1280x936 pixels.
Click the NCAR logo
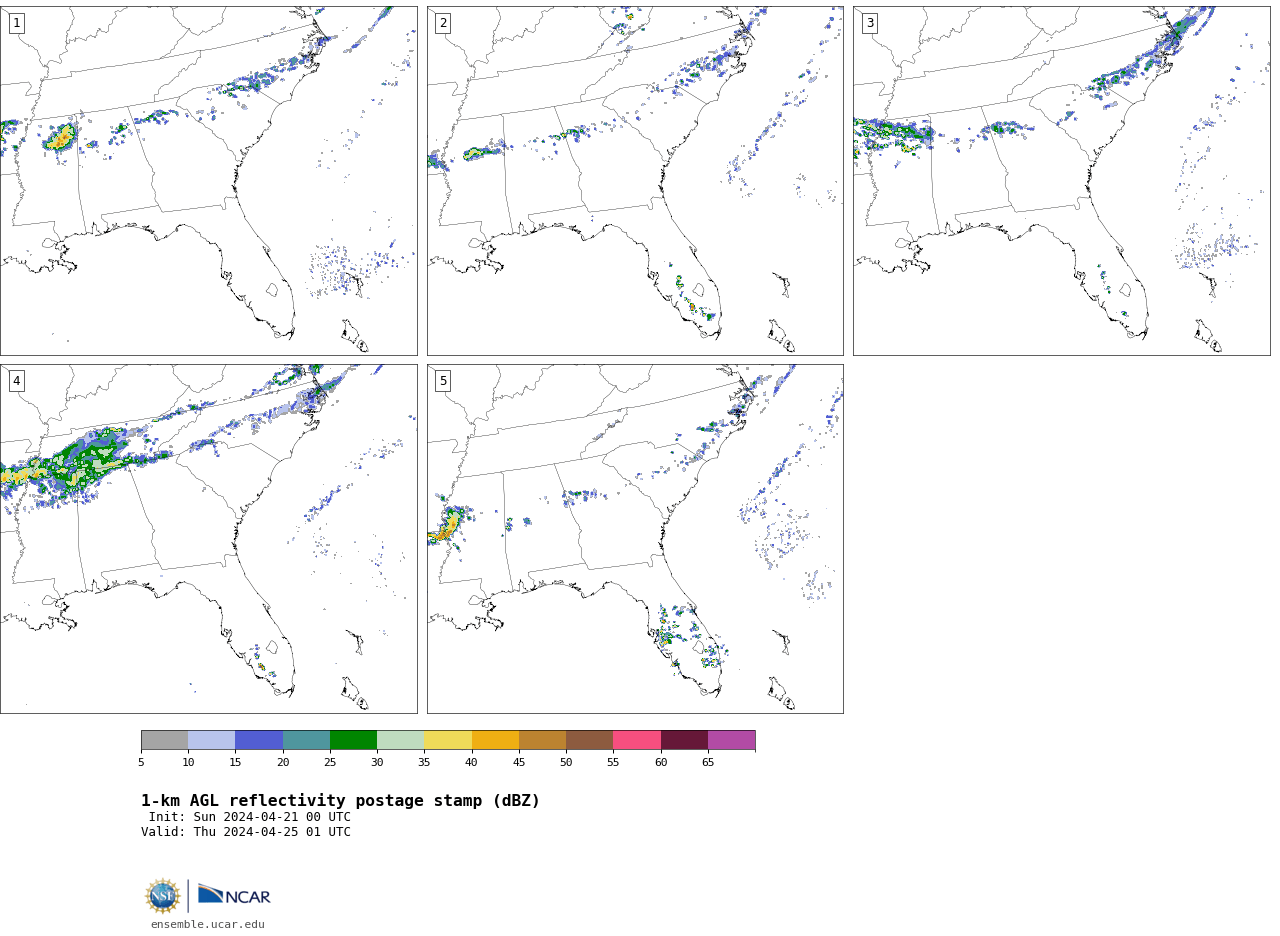click(234, 895)
